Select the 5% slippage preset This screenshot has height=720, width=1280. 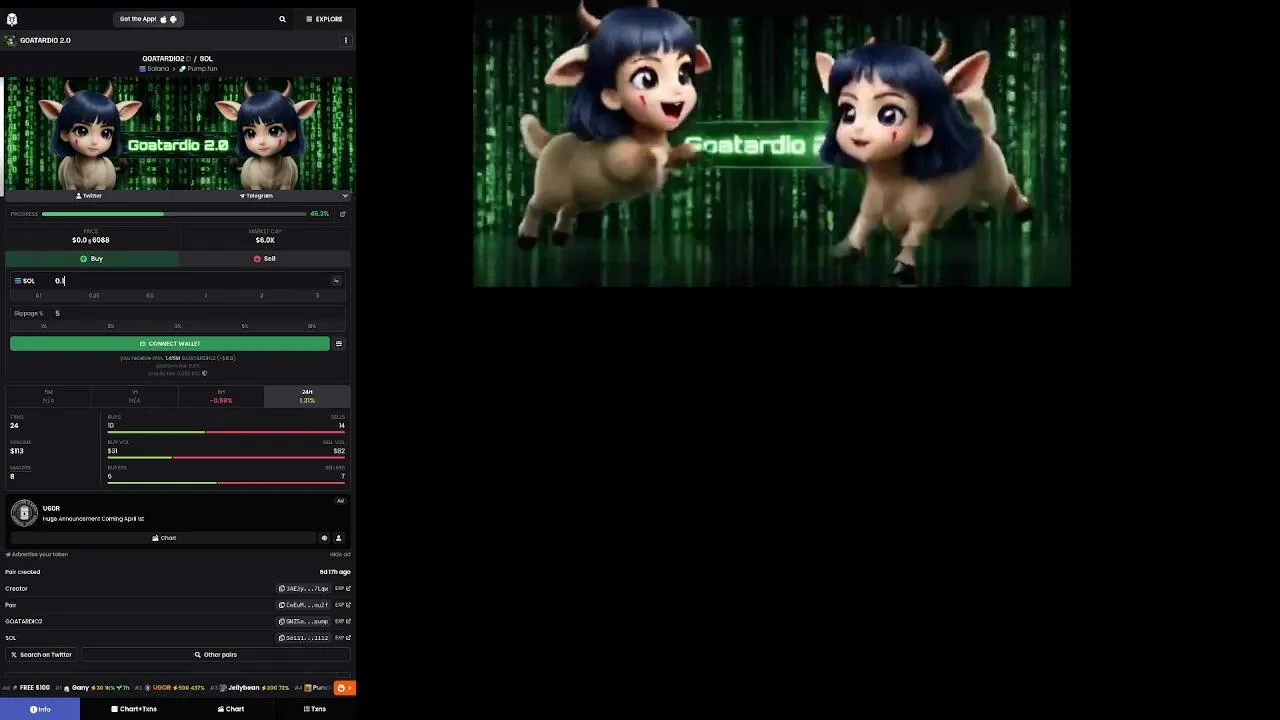[245, 326]
